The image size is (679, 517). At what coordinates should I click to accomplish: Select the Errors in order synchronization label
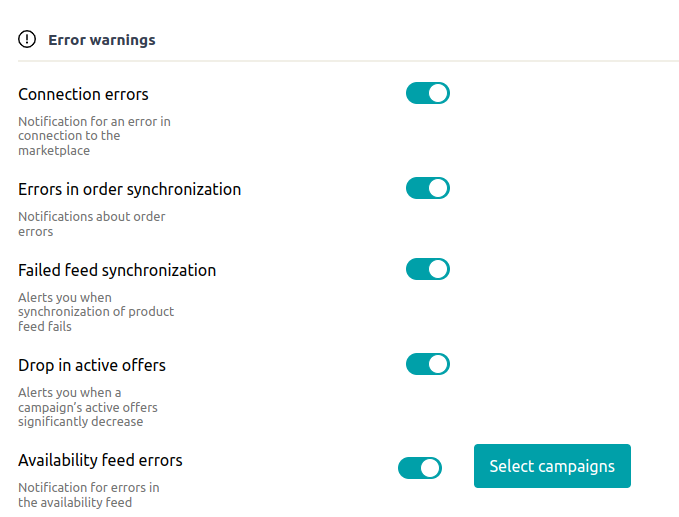pyautogui.click(x=129, y=189)
